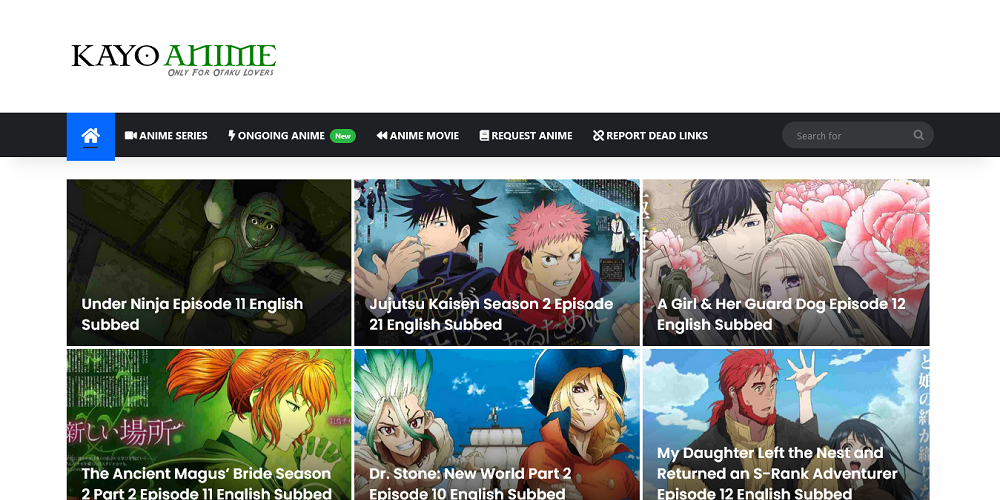Open My Daughter Left the Nest Episode 12

[x=777, y=473]
